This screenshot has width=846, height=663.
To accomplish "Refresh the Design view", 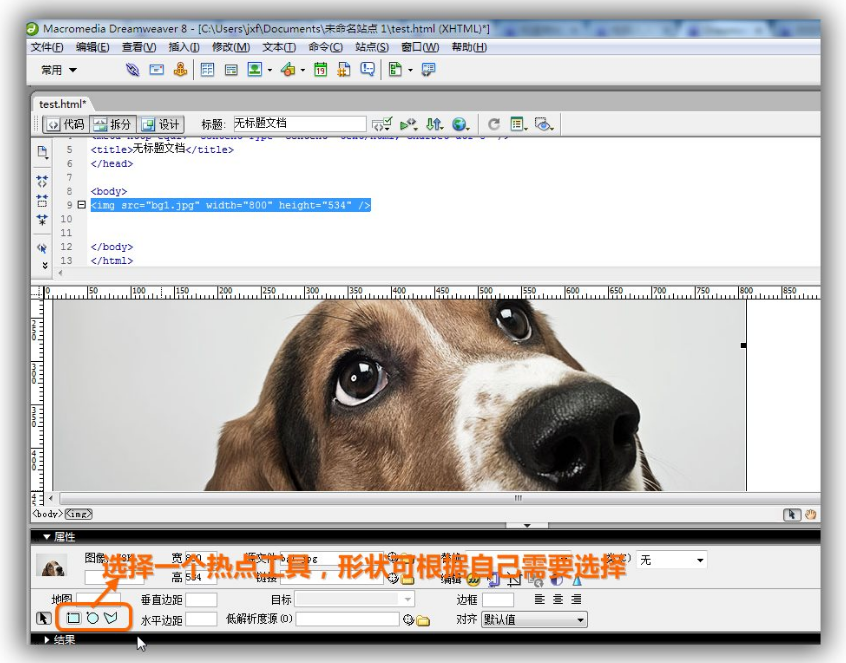I will click(494, 125).
